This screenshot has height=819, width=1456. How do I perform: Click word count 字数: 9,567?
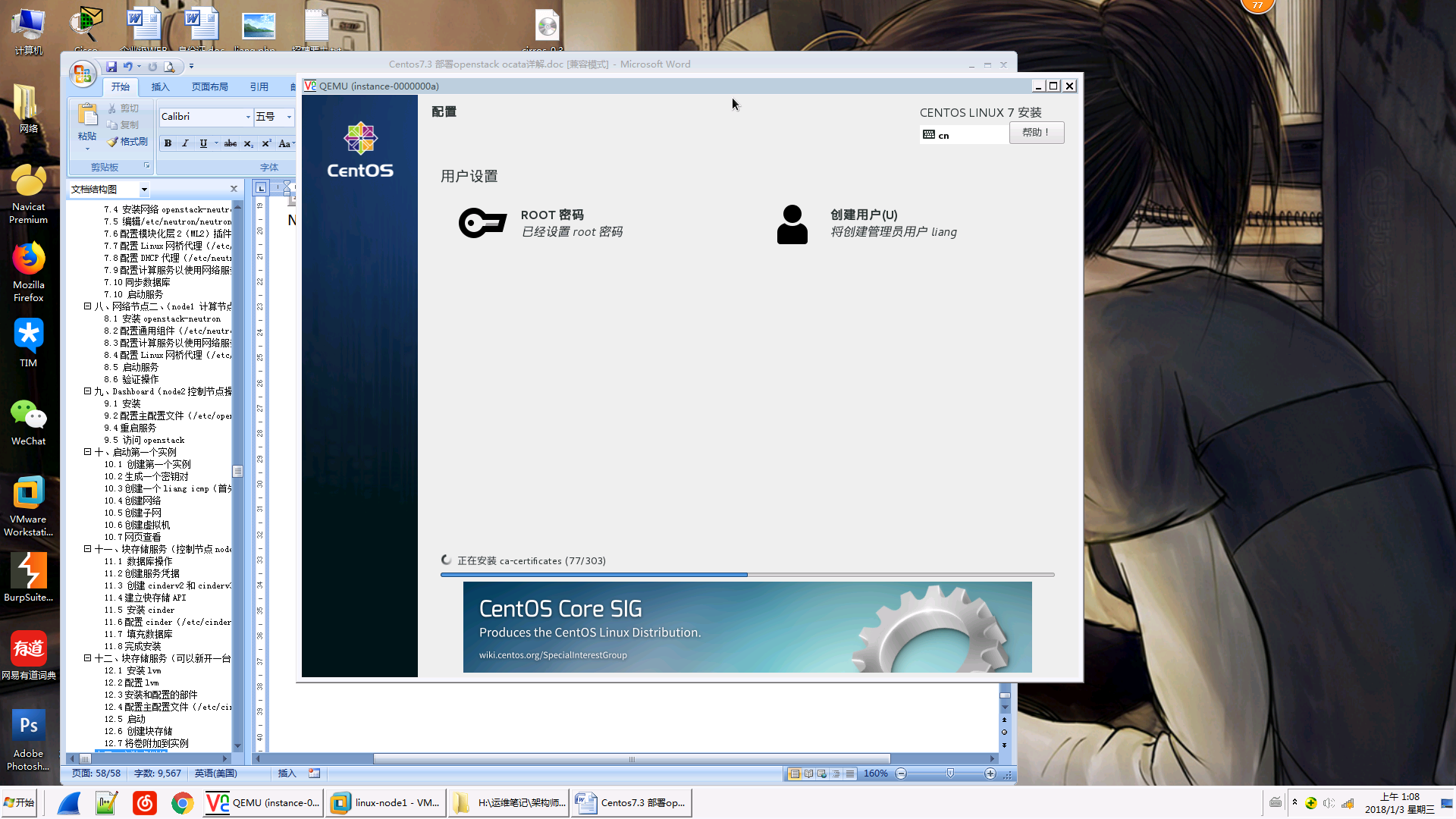point(158,773)
